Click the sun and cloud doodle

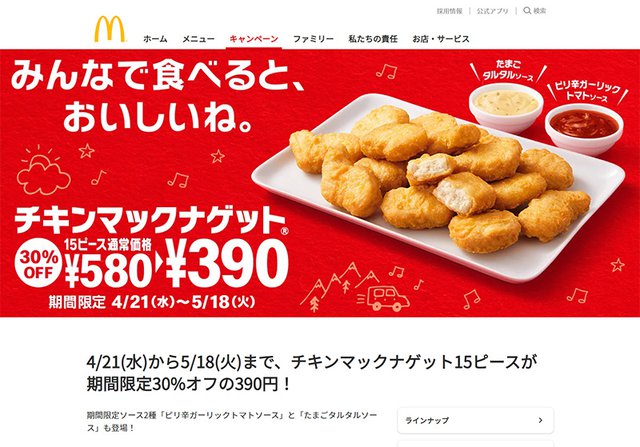point(43,171)
